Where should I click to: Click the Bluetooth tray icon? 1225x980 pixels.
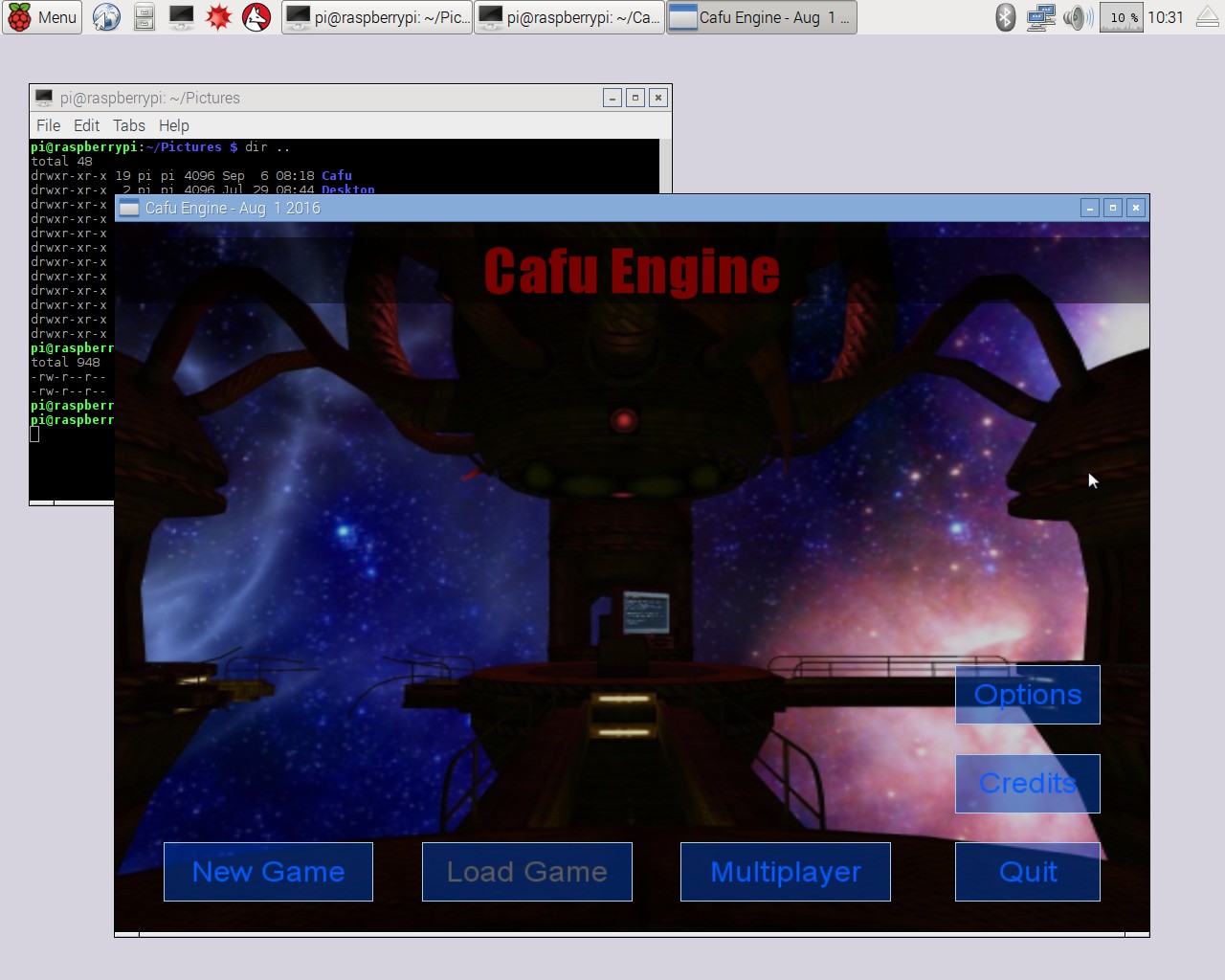point(1005,17)
